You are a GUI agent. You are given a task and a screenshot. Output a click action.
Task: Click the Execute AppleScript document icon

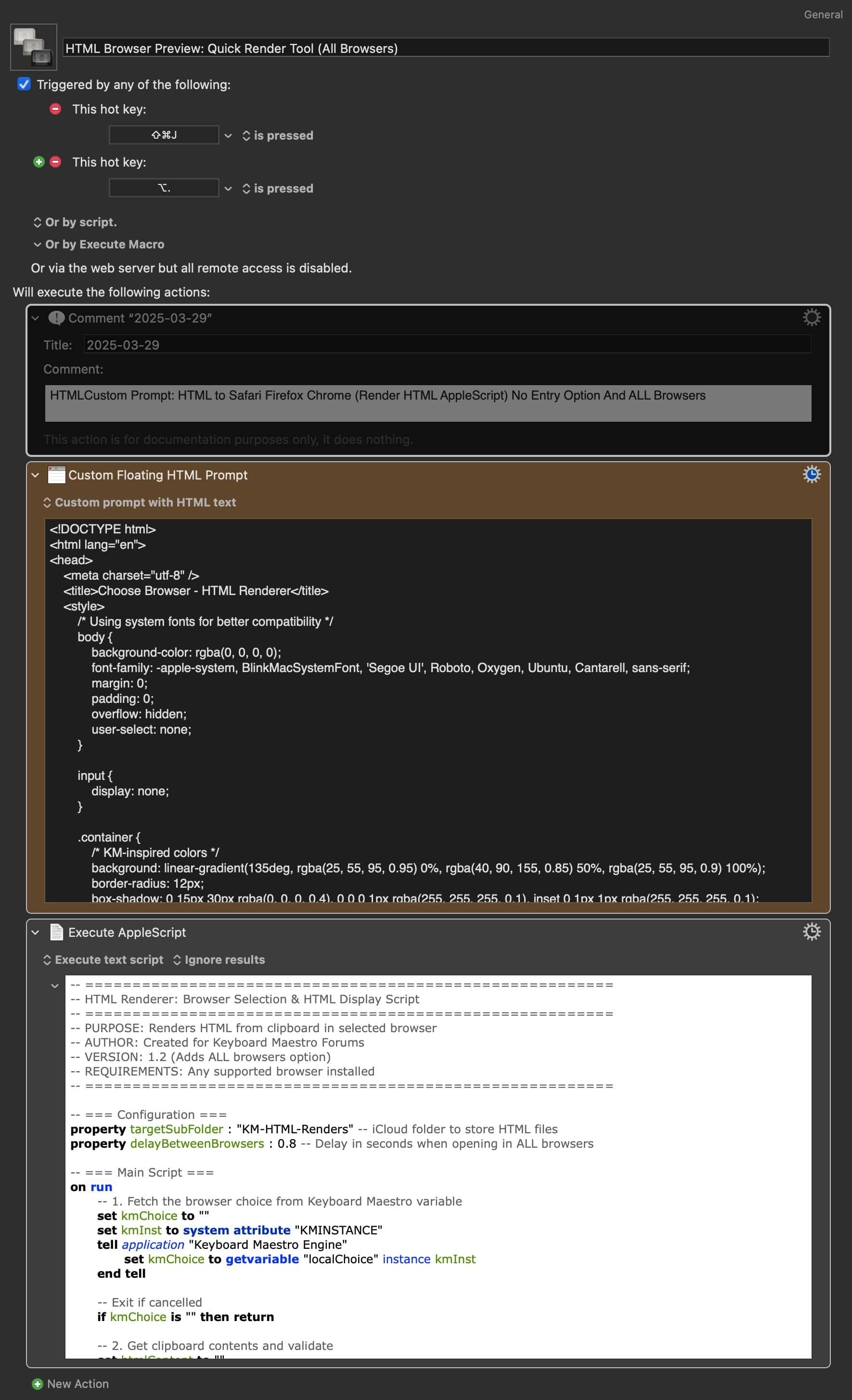click(56, 933)
